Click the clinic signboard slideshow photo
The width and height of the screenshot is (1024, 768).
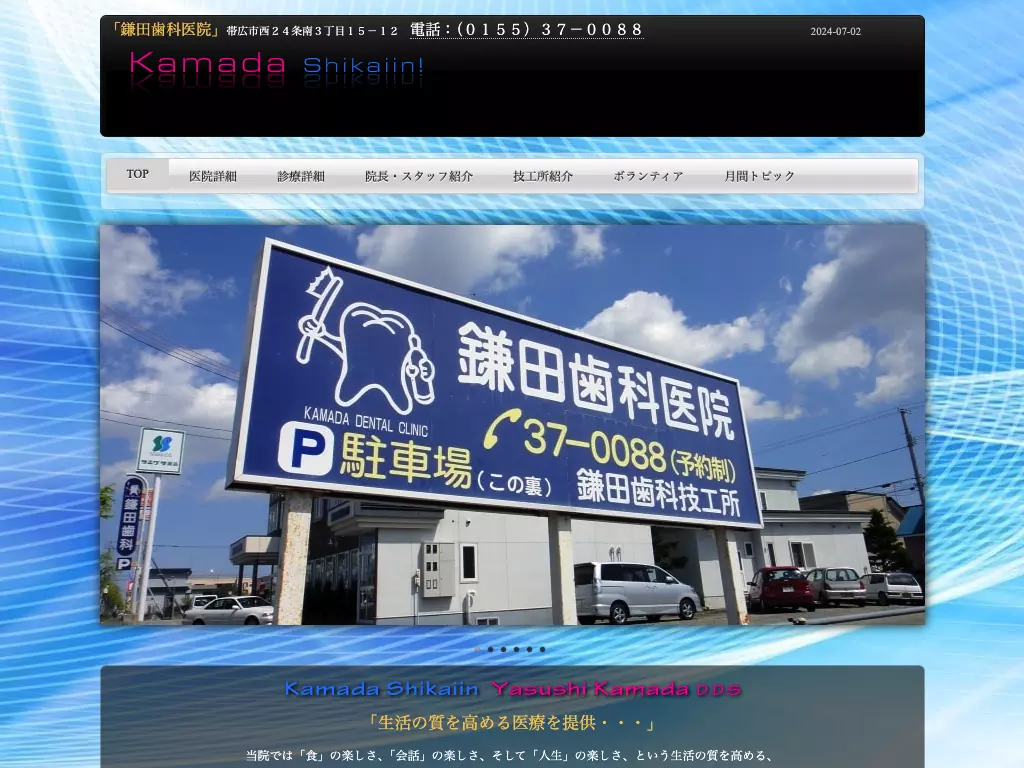(513, 424)
